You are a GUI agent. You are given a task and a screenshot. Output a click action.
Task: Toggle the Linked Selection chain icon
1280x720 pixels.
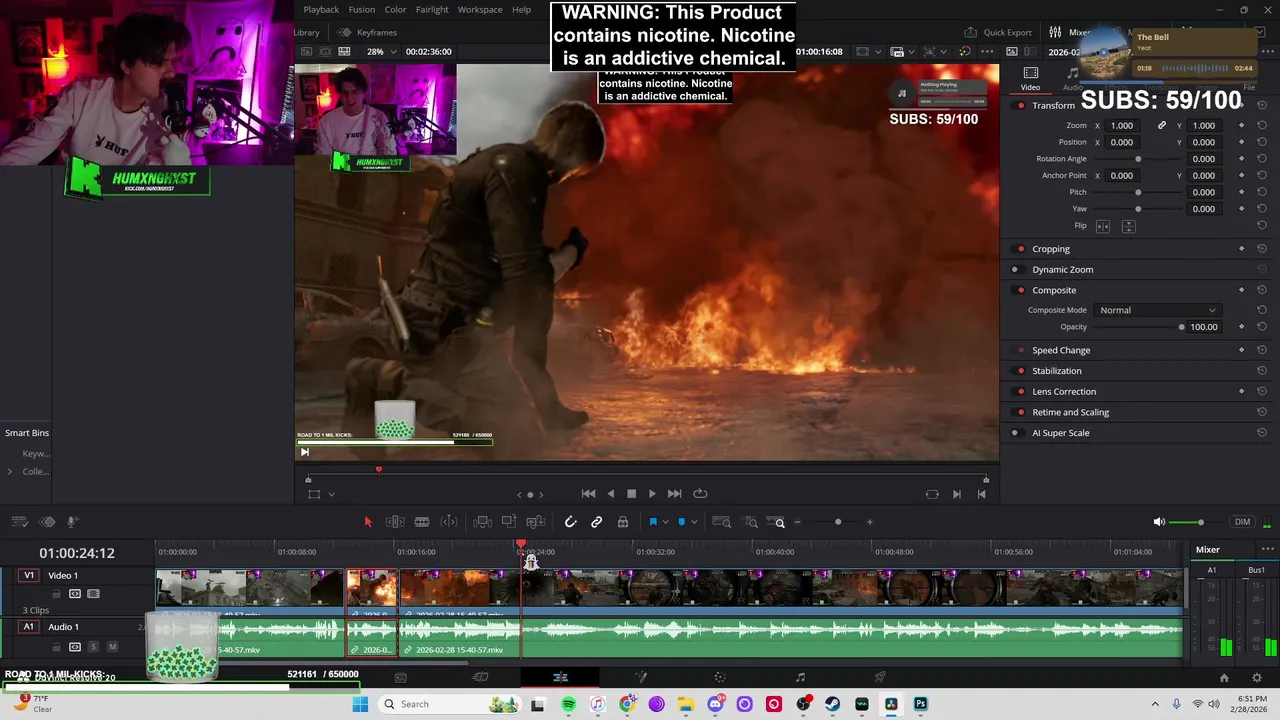[597, 522]
